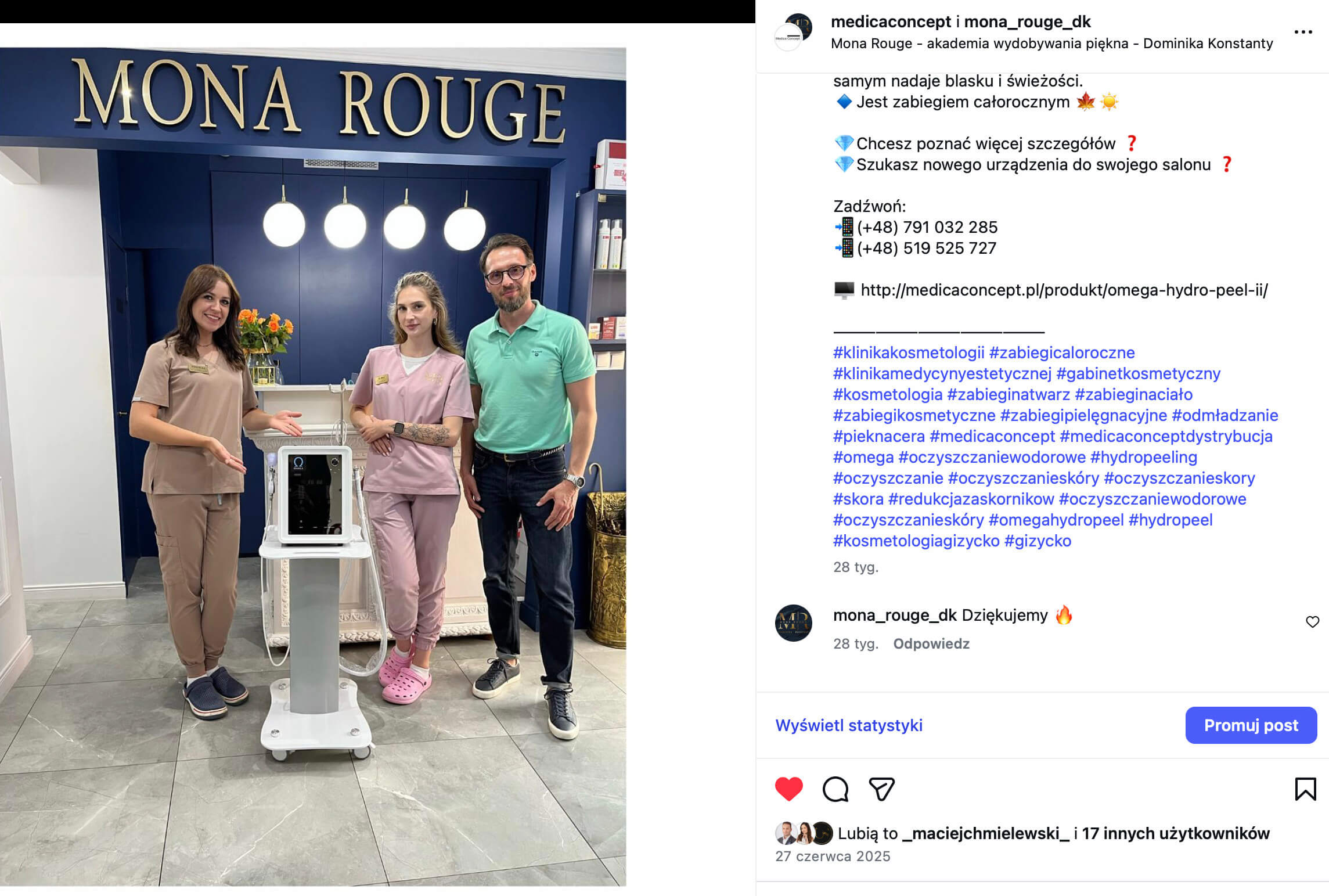
Task: Unlike the post with the red heart icon
Action: (x=788, y=789)
